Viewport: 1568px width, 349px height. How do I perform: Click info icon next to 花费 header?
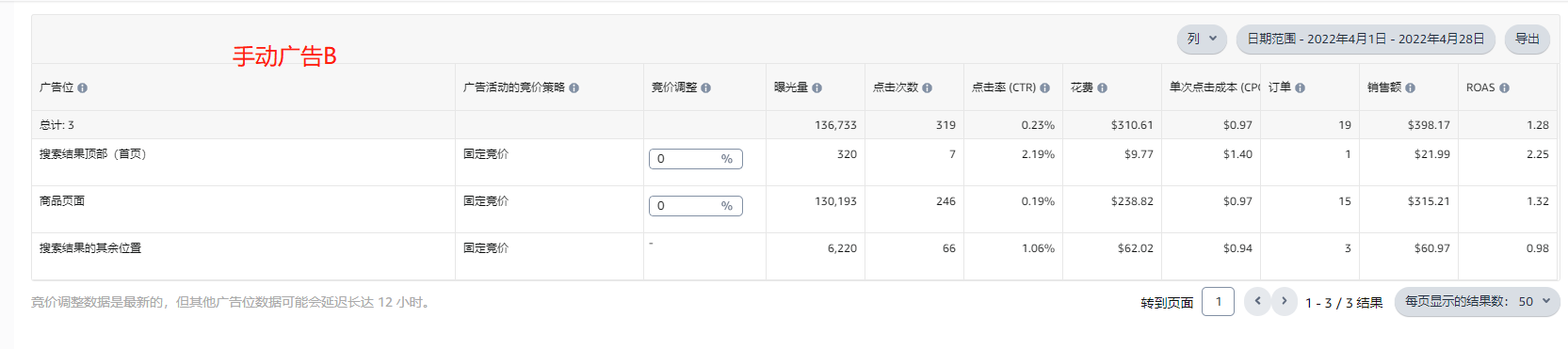point(1103,87)
